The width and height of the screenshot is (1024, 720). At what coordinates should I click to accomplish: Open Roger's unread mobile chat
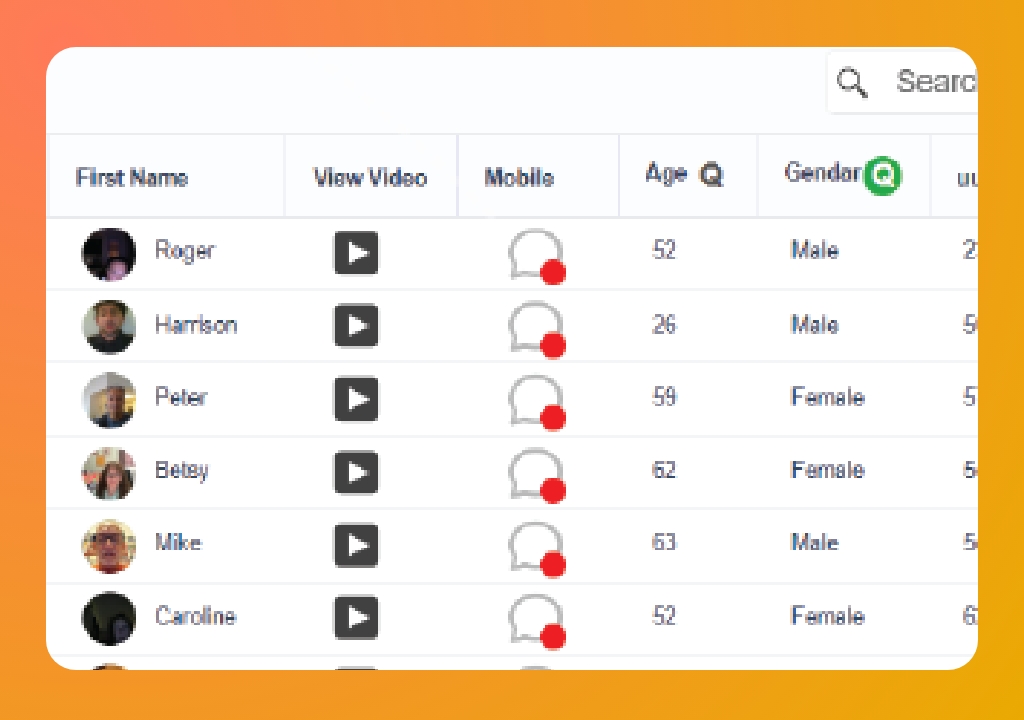537,254
